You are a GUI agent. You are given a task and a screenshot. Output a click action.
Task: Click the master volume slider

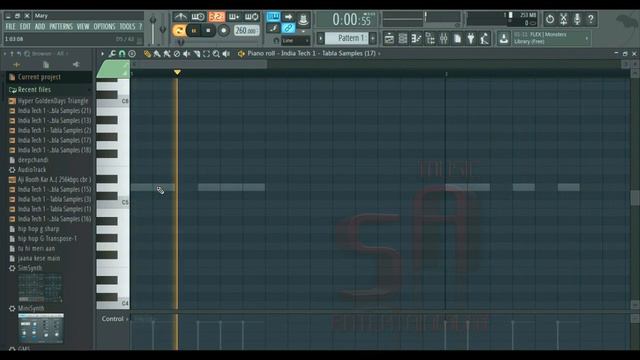pyautogui.click(x=153, y=29)
